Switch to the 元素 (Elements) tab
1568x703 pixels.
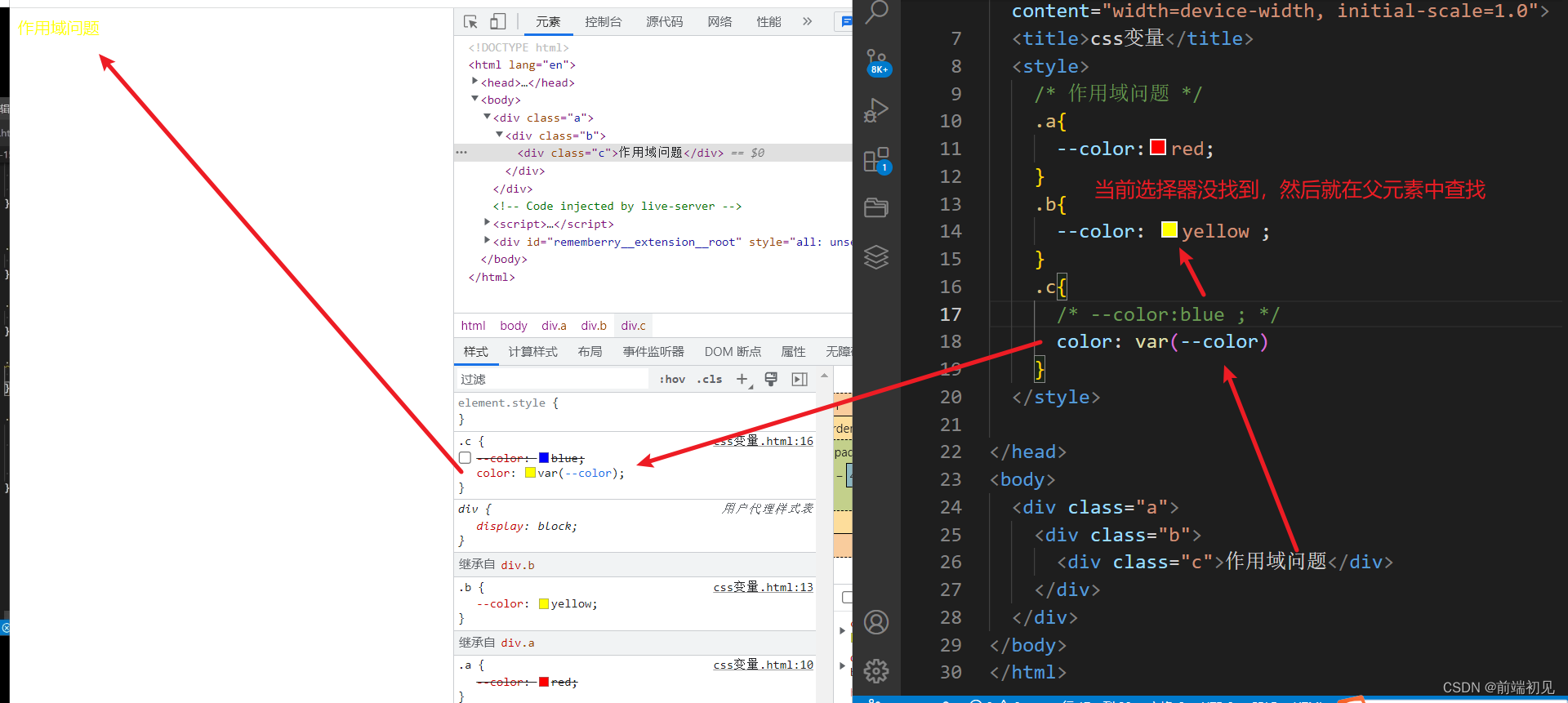548,22
